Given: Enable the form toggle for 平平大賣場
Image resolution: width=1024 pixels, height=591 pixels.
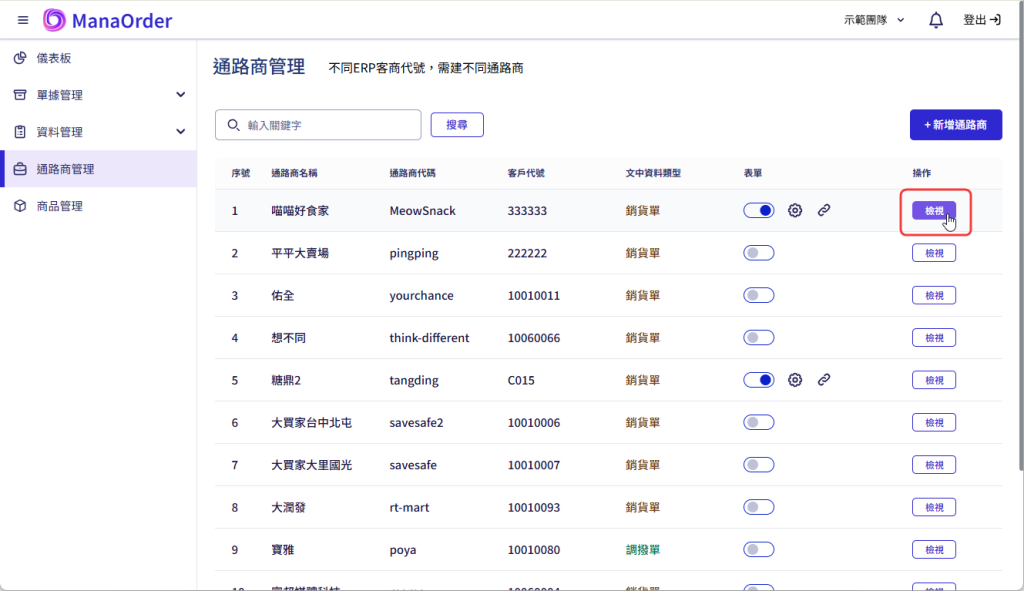Looking at the screenshot, I should [x=759, y=253].
